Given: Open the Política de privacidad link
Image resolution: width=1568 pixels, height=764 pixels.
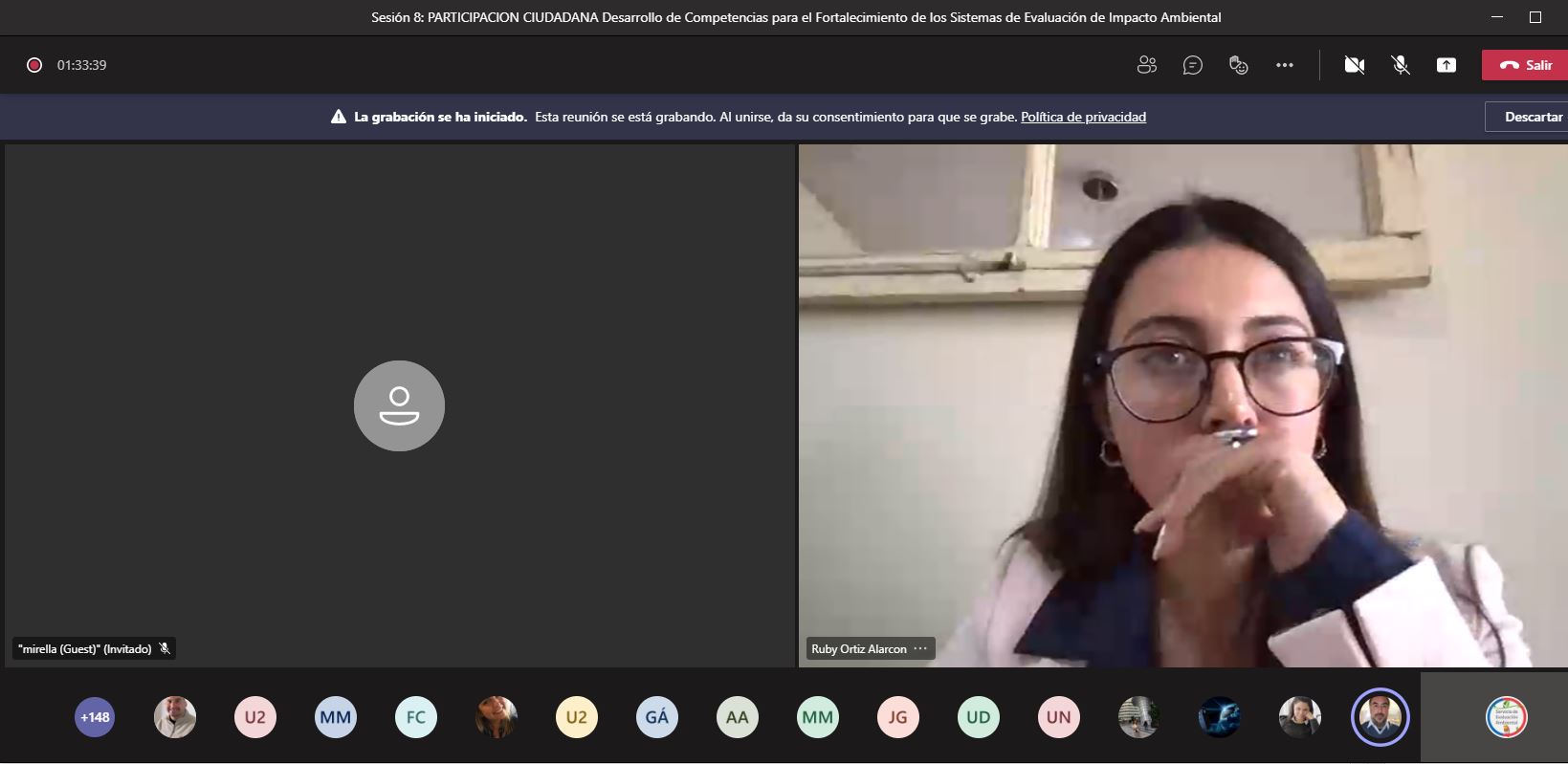Looking at the screenshot, I should tap(1083, 117).
